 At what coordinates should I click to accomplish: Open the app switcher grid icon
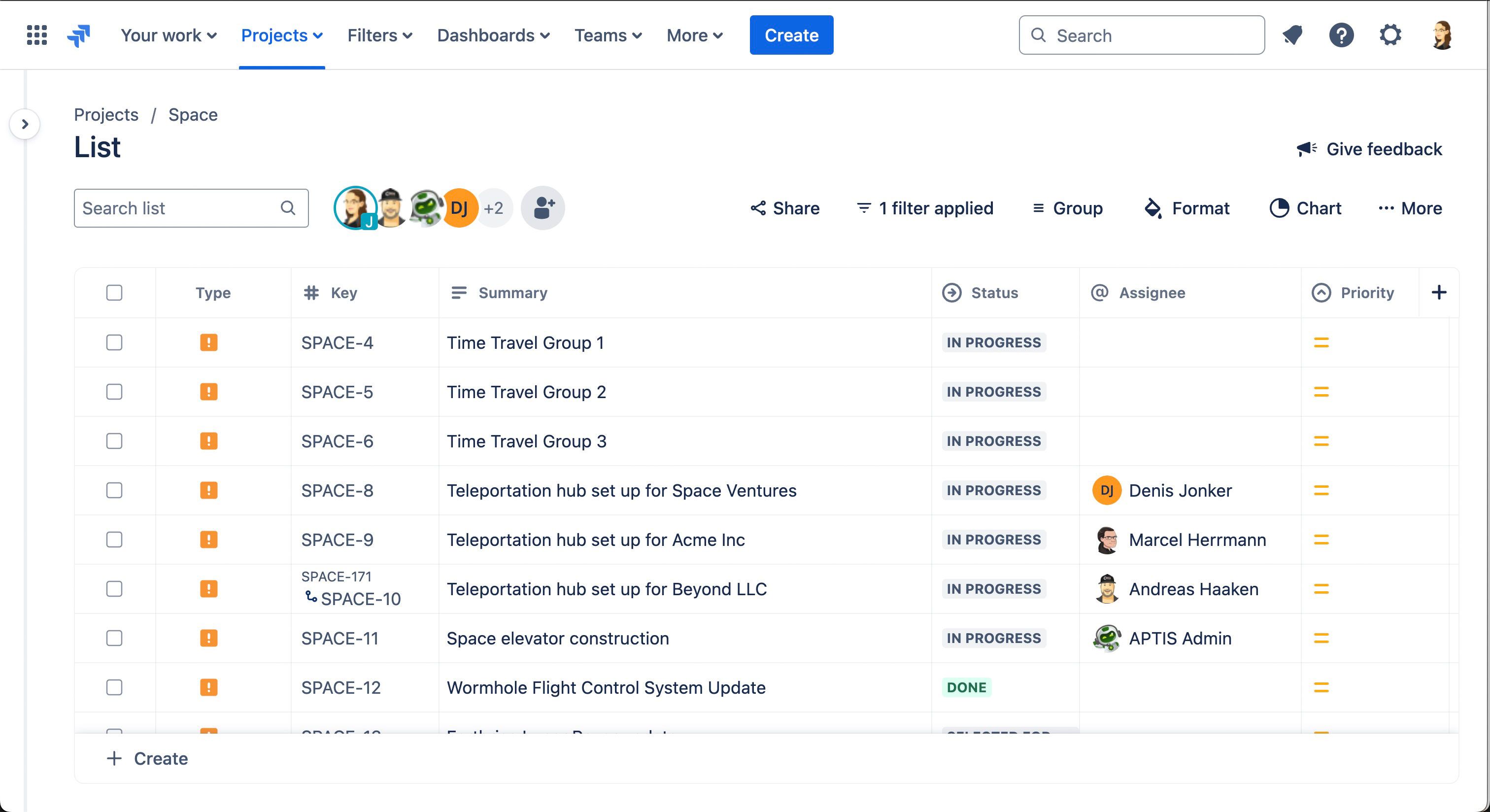37,35
